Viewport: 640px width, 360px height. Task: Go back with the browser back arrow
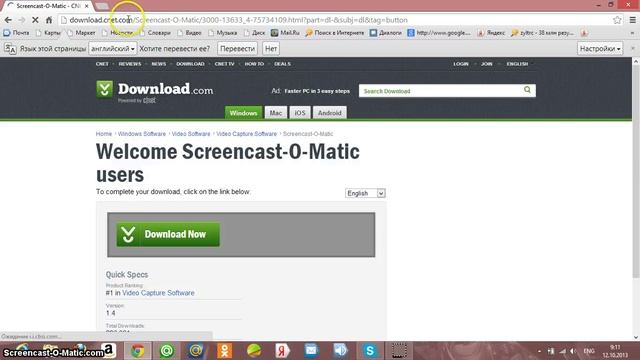pyautogui.click(x=8, y=20)
